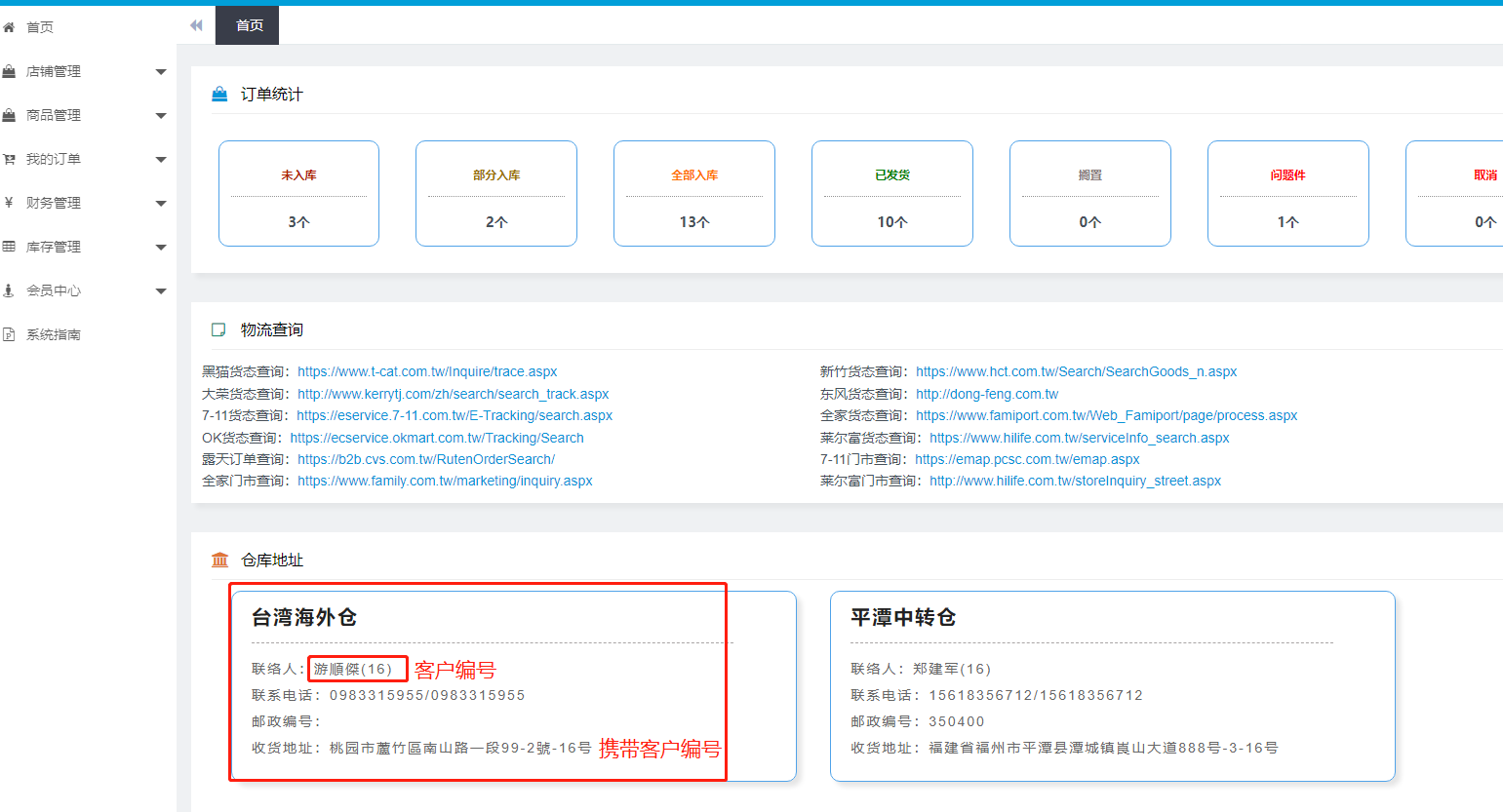Open 我的订单 menu item
Viewport: 1503px width, 812px height.
(54, 159)
